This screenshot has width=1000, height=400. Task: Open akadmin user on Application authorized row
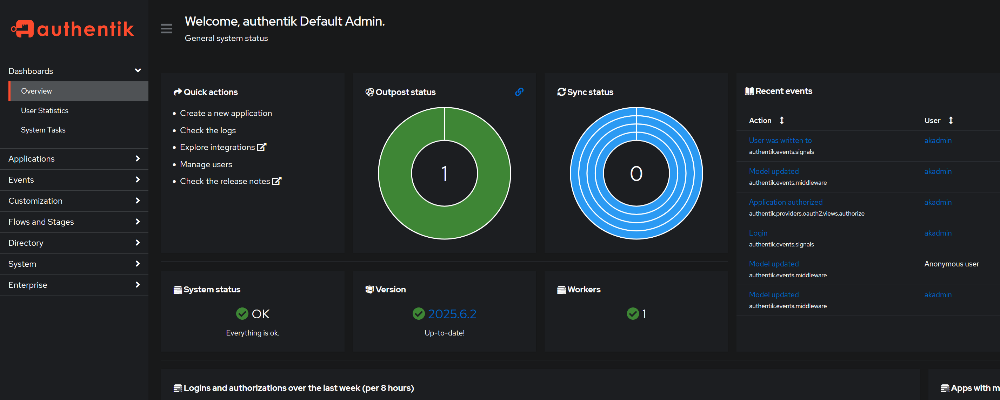tap(938, 202)
